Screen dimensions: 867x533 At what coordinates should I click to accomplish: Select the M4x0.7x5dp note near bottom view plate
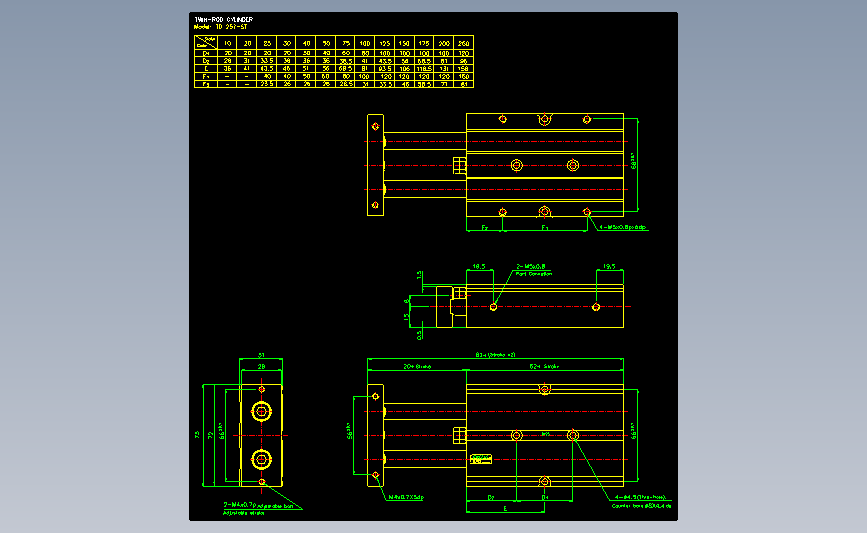coord(406,498)
